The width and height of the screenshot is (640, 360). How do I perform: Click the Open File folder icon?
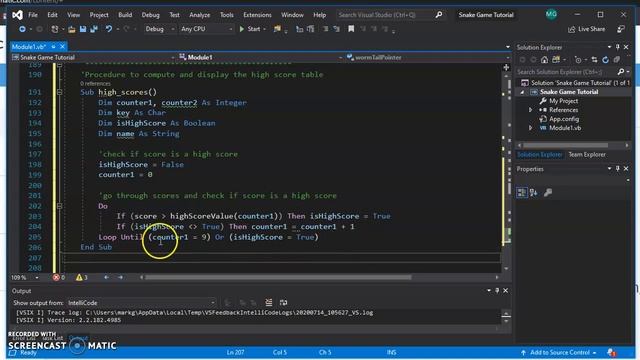[x=72, y=29]
